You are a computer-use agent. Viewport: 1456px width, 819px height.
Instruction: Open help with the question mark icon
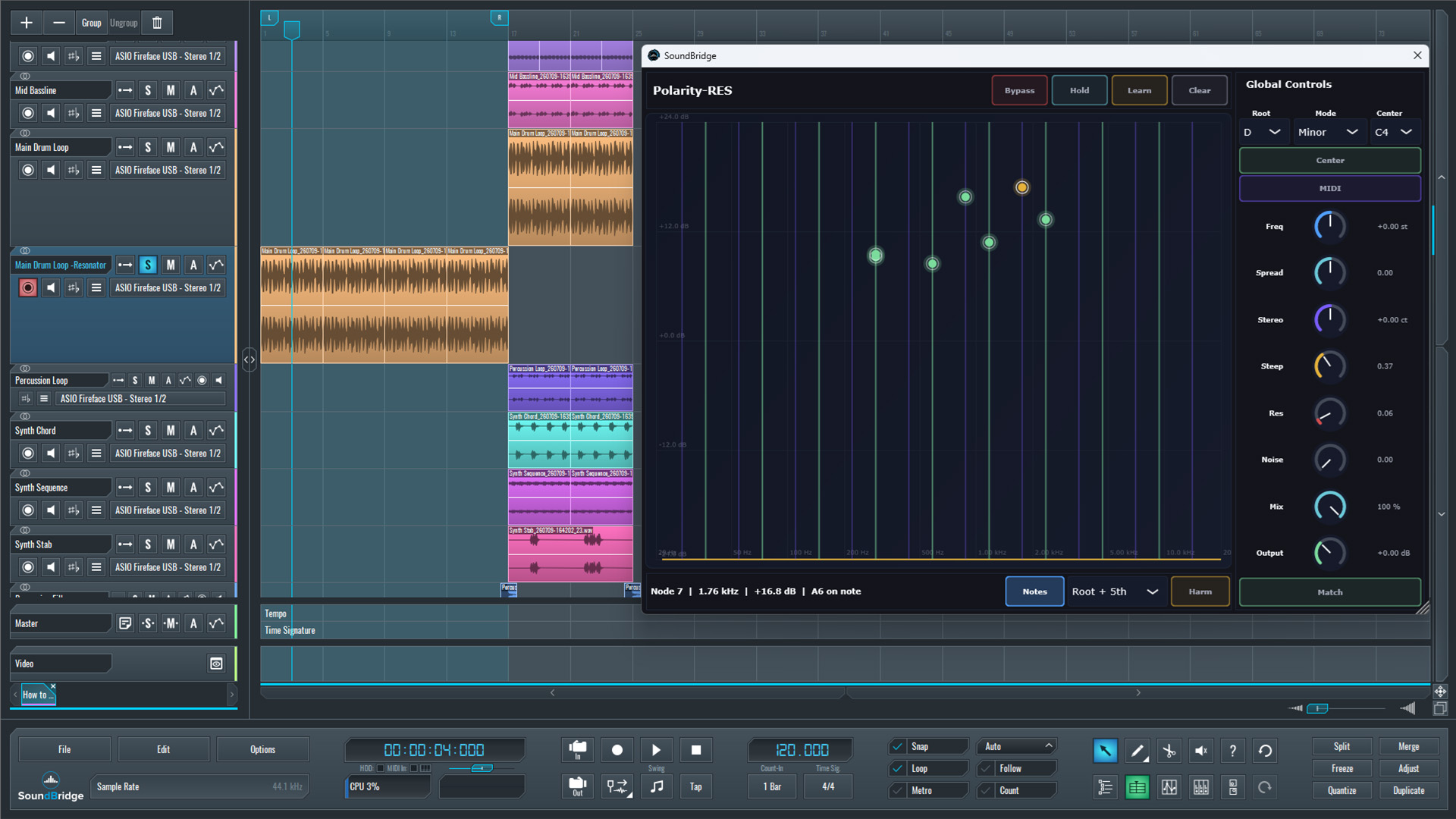pyautogui.click(x=1233, y=751)
